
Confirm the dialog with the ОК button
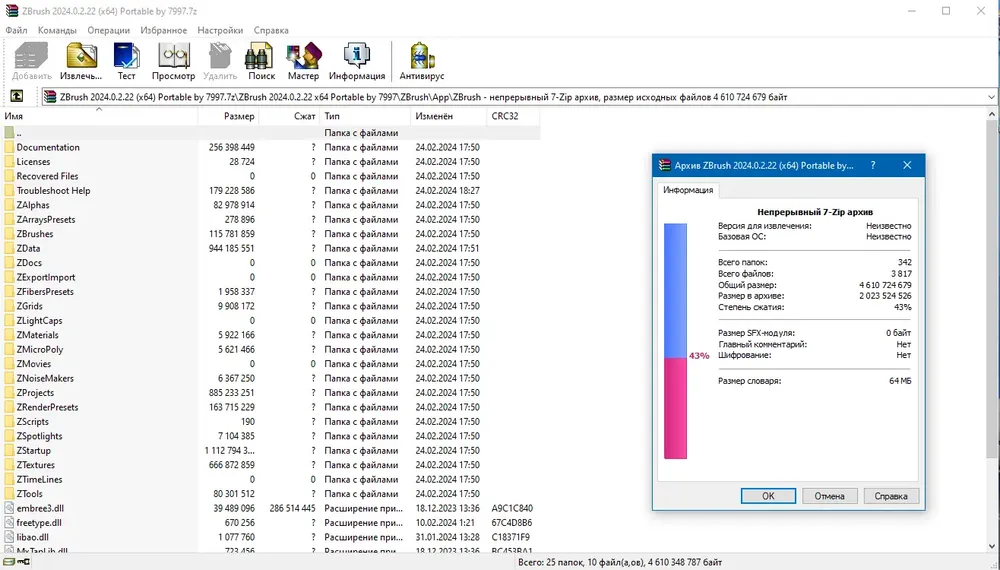click(x=768, y=495)
